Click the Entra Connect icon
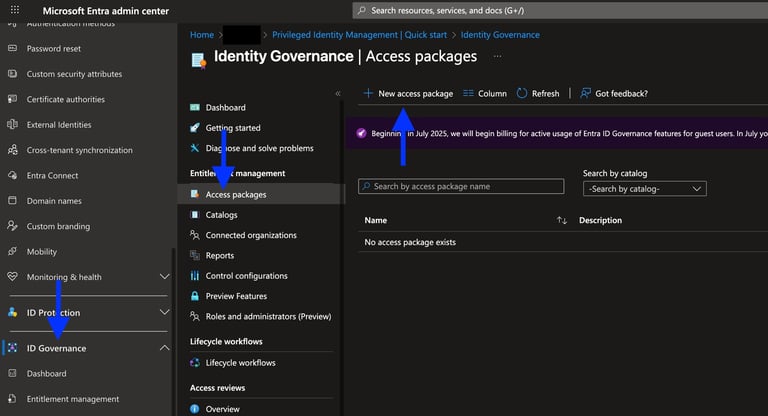The image size is (768, 416). point(13,175)
